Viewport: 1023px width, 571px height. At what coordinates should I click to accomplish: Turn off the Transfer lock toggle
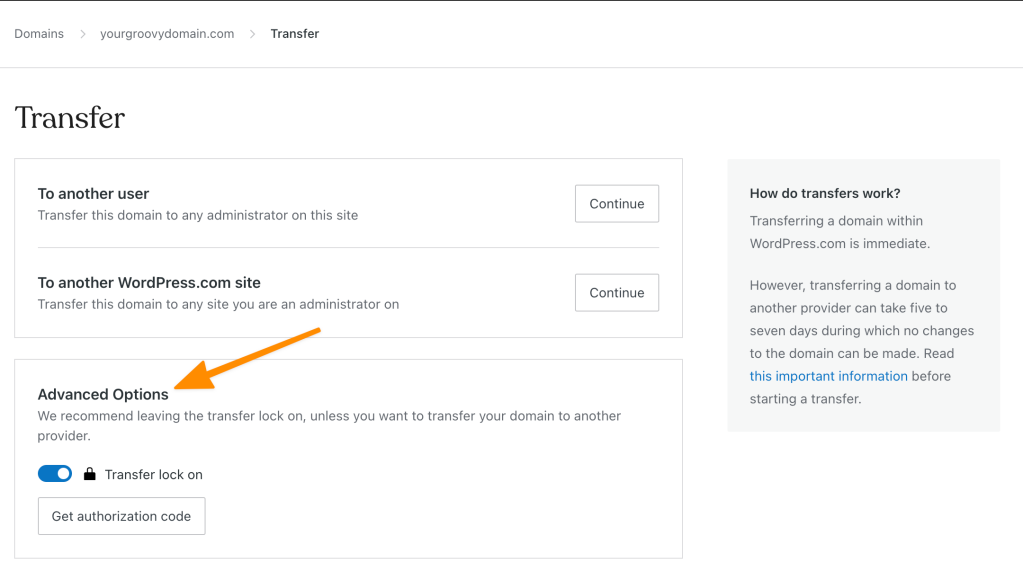55,474
